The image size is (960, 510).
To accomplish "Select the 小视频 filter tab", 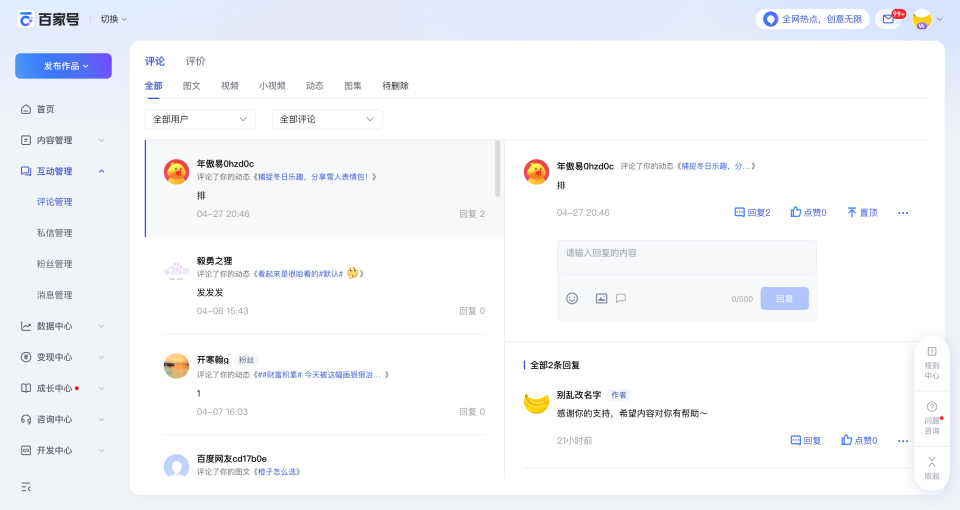I will 272,86.
